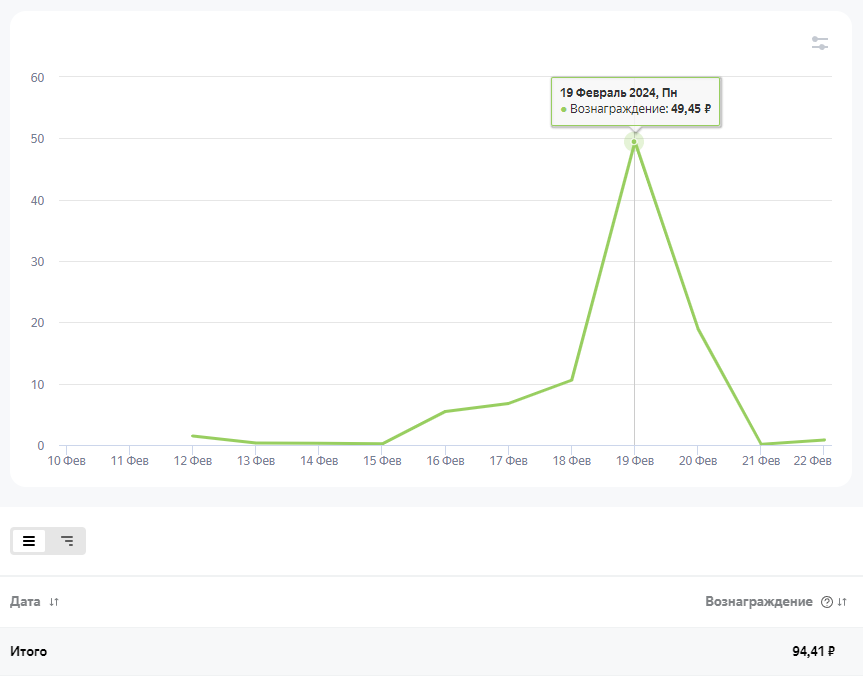Click the 16 Фев x-axis label
The height and width of the screenshot is (677, 863).
coord(445,461)
